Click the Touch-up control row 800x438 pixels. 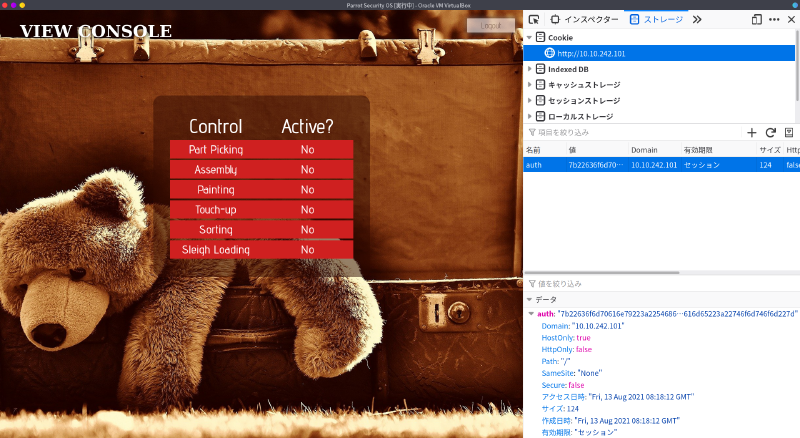tap(261, 209)
